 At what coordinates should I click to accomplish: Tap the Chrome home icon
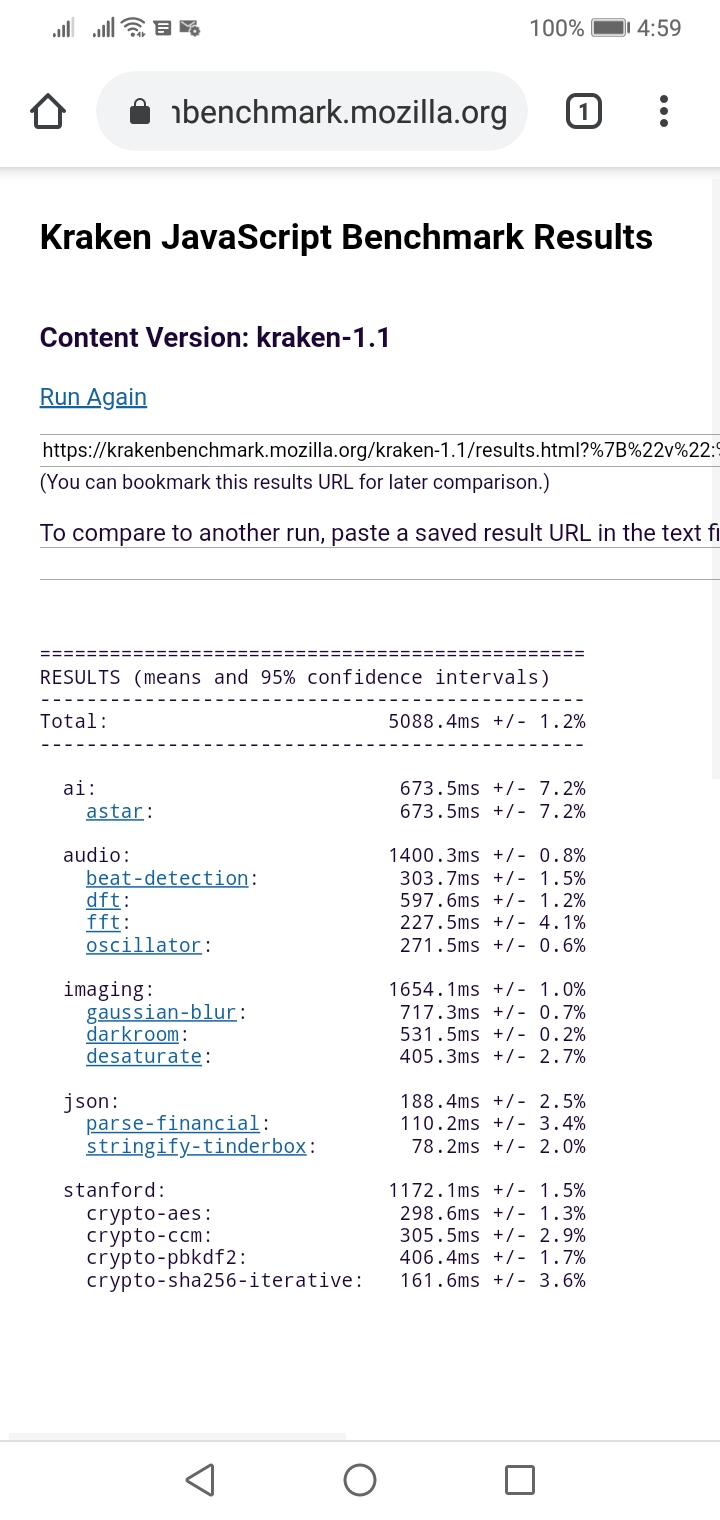click(48, 112)
